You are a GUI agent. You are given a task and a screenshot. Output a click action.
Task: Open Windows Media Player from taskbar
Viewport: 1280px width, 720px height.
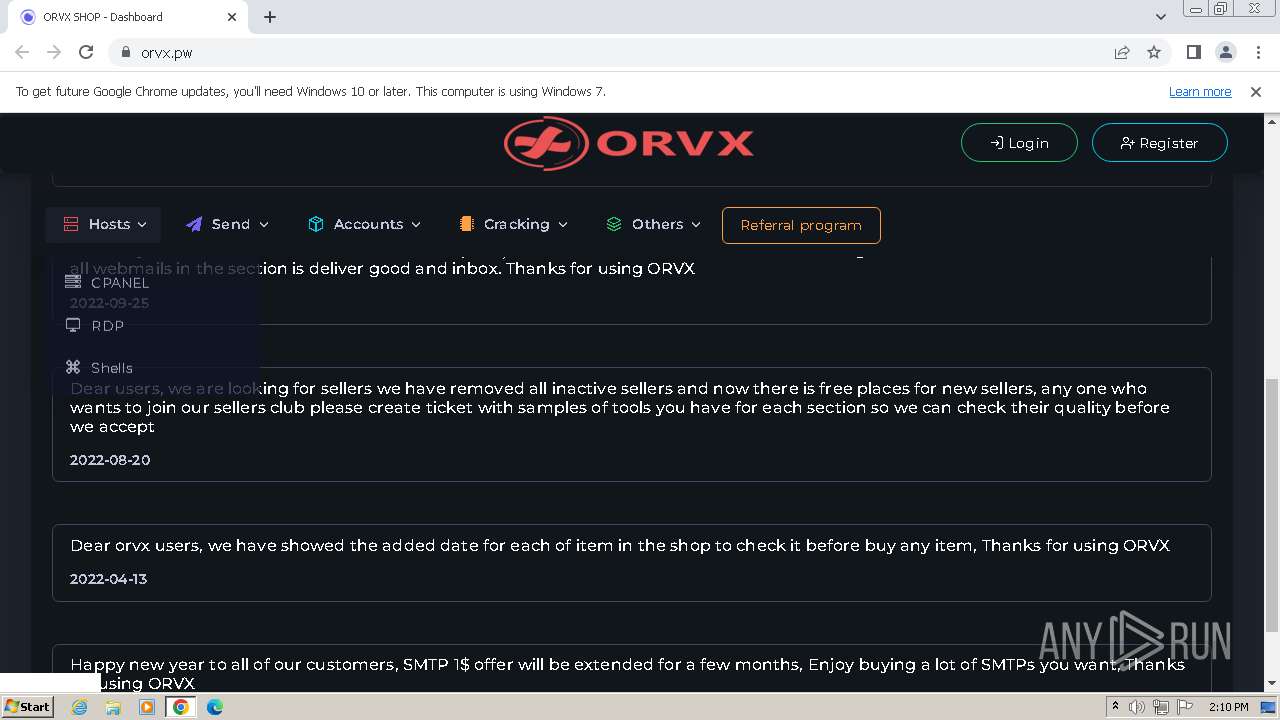147,707
